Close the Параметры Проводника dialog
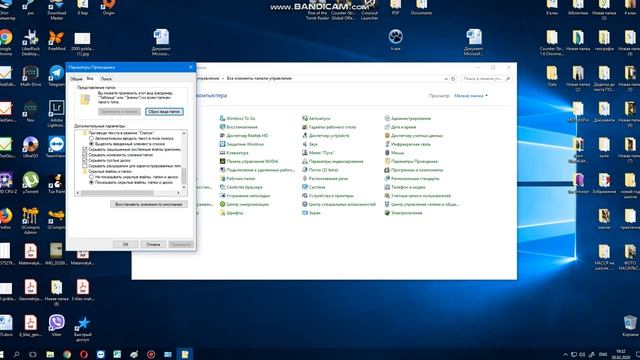 click(x=191, y=67)
